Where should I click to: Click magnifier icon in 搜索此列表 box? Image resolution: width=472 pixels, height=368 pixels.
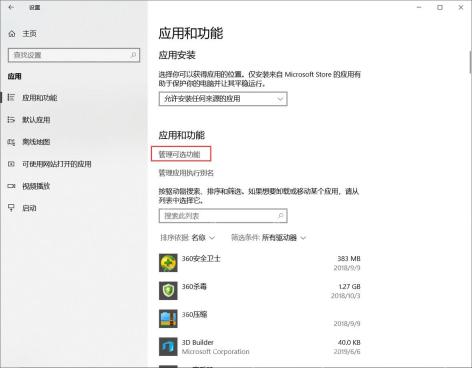point(281,216)
